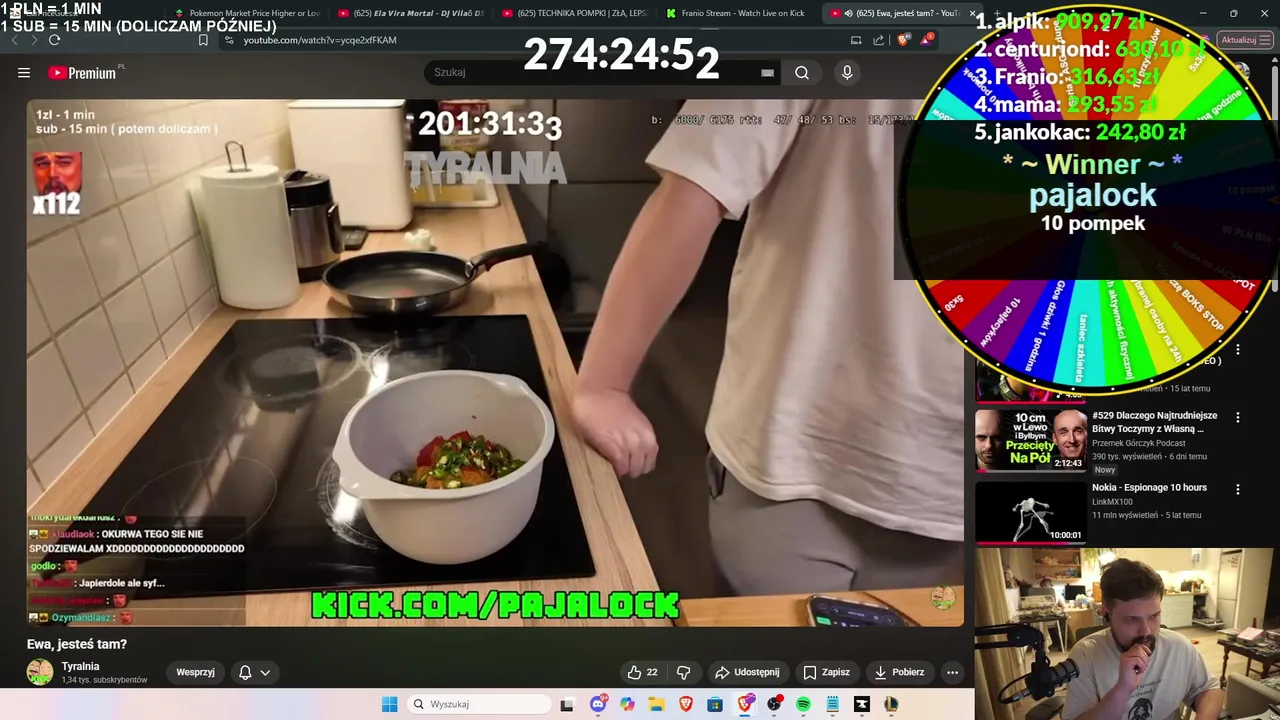Open Tyralnia channel avatar
Screen dimensions: 1280x720
40,672
